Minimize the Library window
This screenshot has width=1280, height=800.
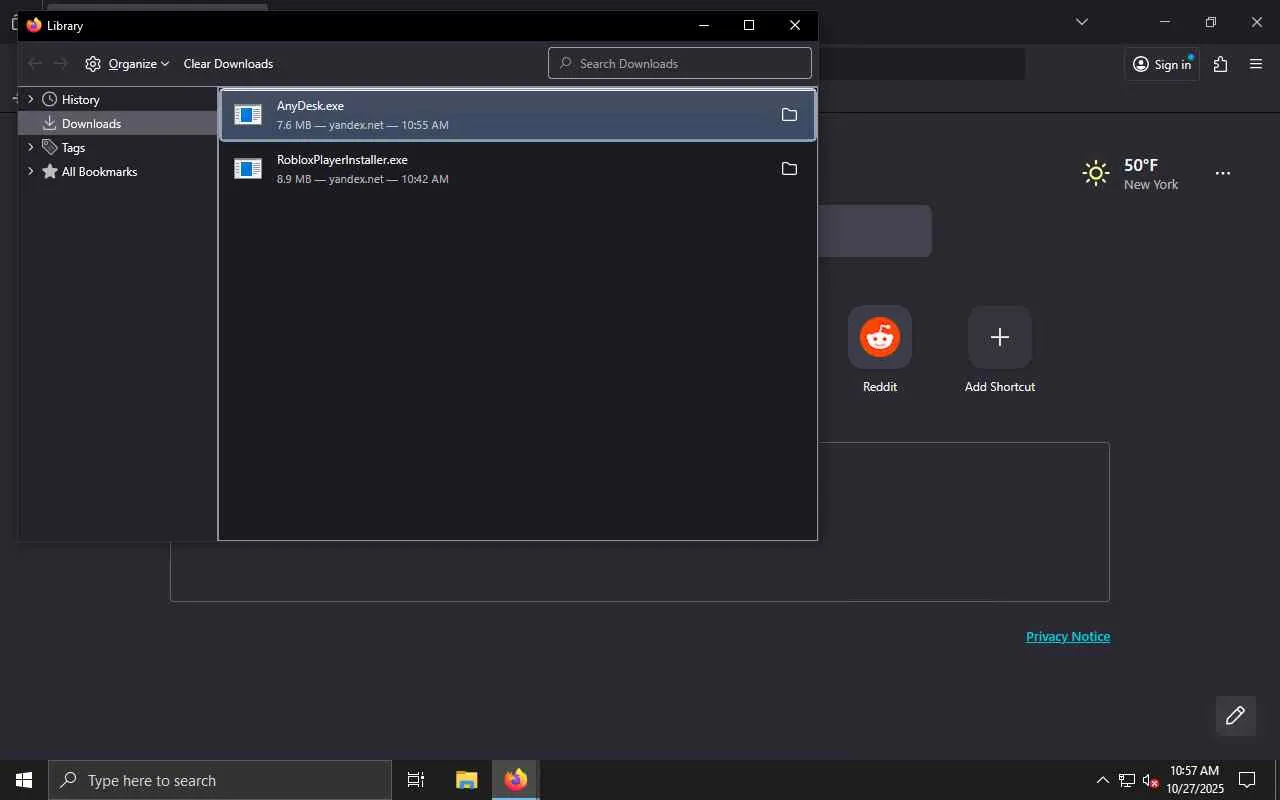(x=704, y=25)
